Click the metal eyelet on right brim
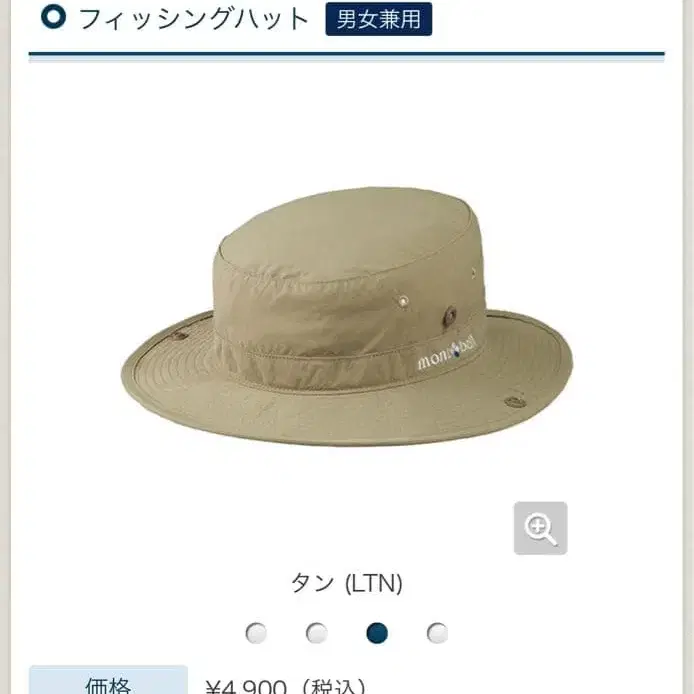Image resolution: width=694 pixels, height=694 pixels. pyautogui.click(x=515, y=402)
